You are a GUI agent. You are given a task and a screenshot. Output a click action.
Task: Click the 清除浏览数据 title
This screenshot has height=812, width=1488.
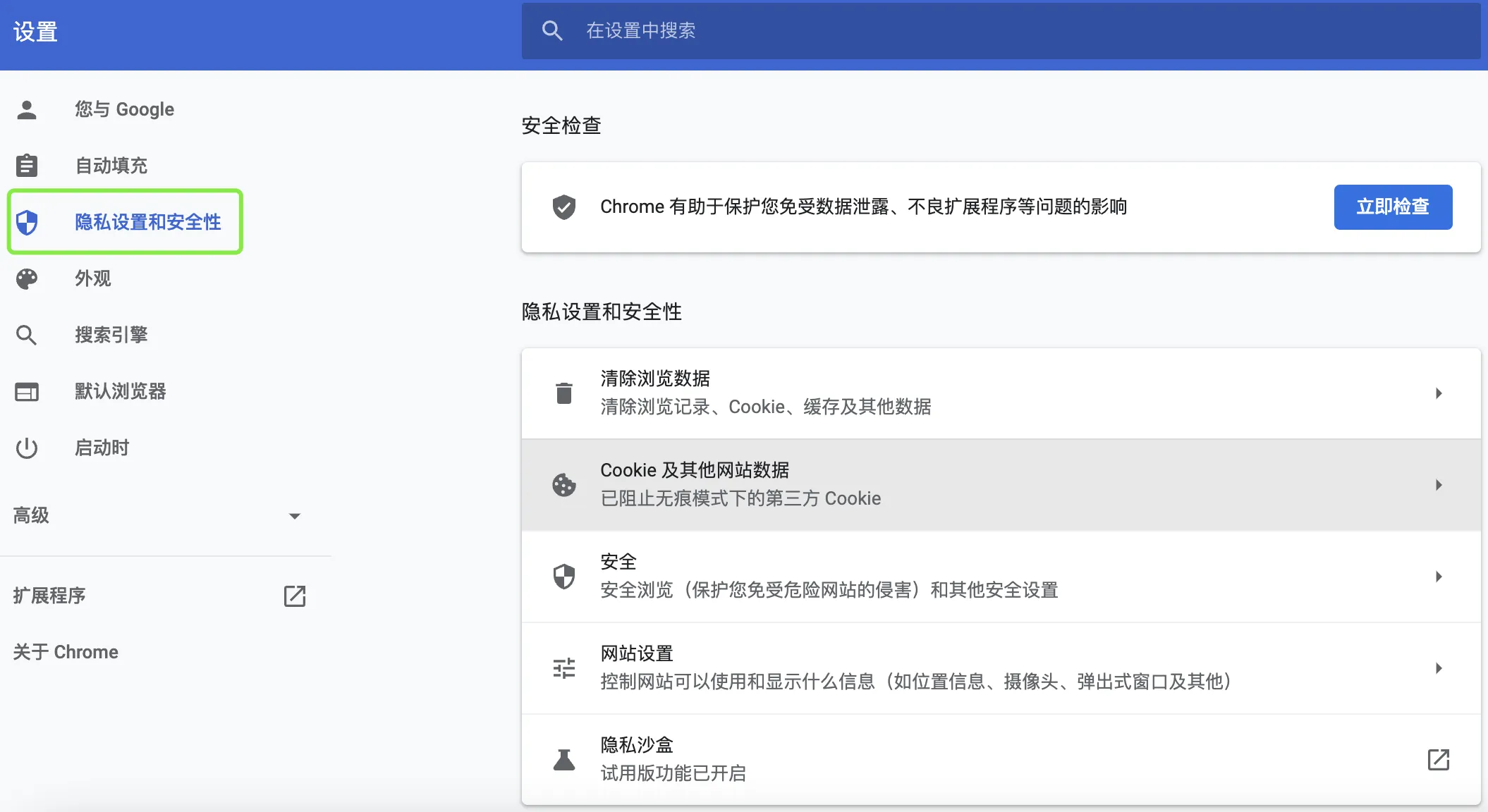pyautogui.click(x=655, y=379)
